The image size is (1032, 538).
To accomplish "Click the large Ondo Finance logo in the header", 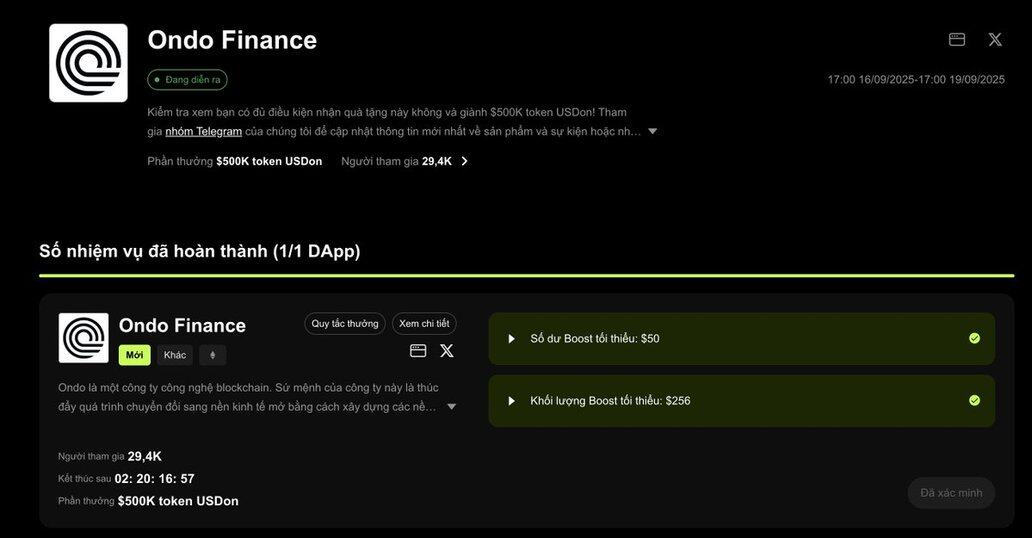I will click(x=88, y=63).
